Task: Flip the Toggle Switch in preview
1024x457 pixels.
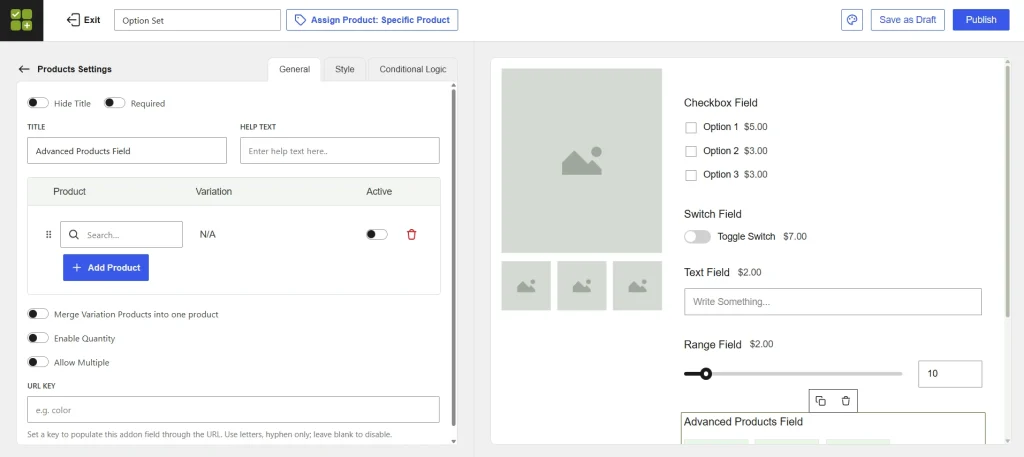Action: (x=697, y=236)
